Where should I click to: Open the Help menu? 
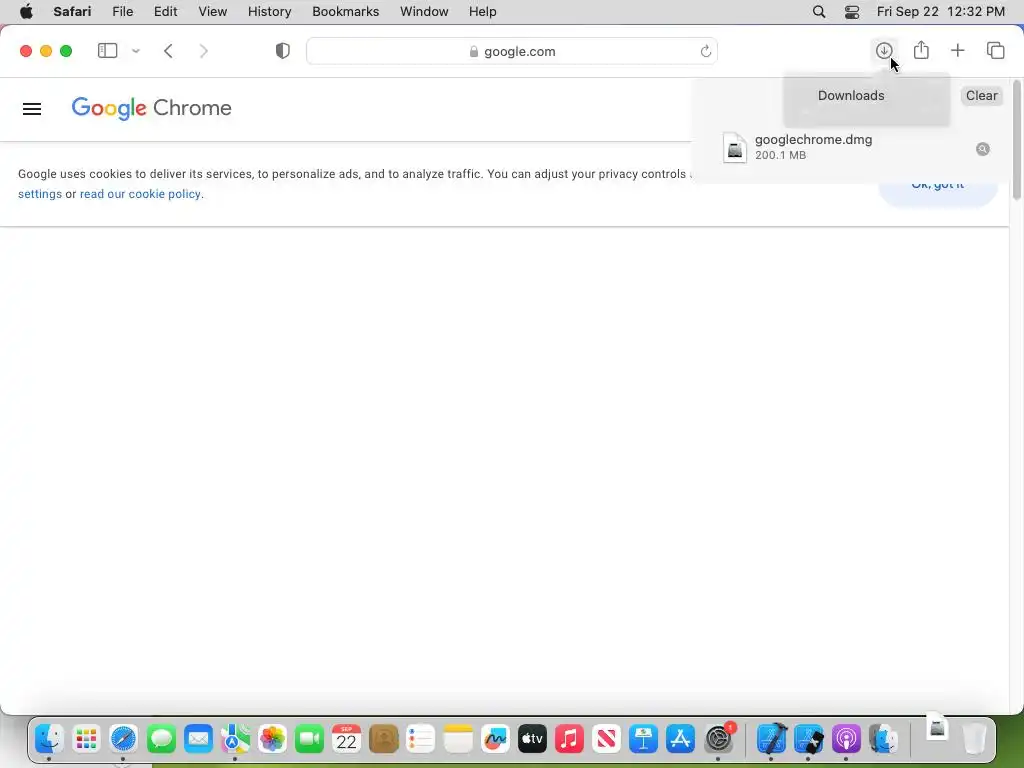point(483,12)
